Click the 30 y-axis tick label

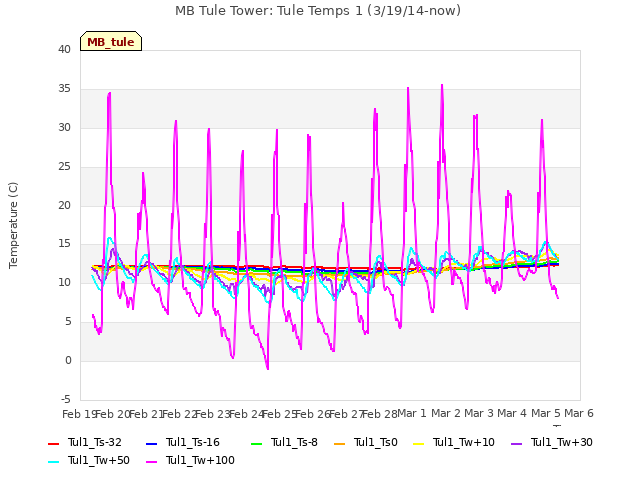pos(64,127)
